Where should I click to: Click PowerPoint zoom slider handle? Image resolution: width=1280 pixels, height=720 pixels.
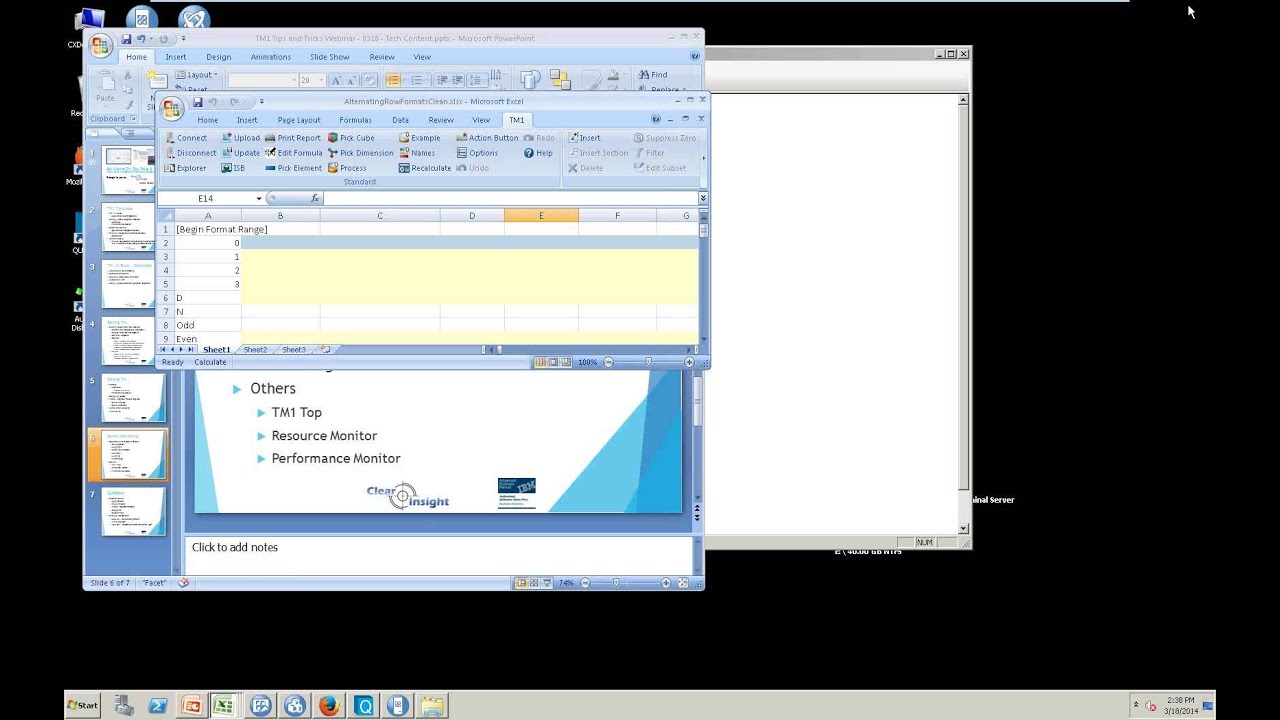(616, 583)
